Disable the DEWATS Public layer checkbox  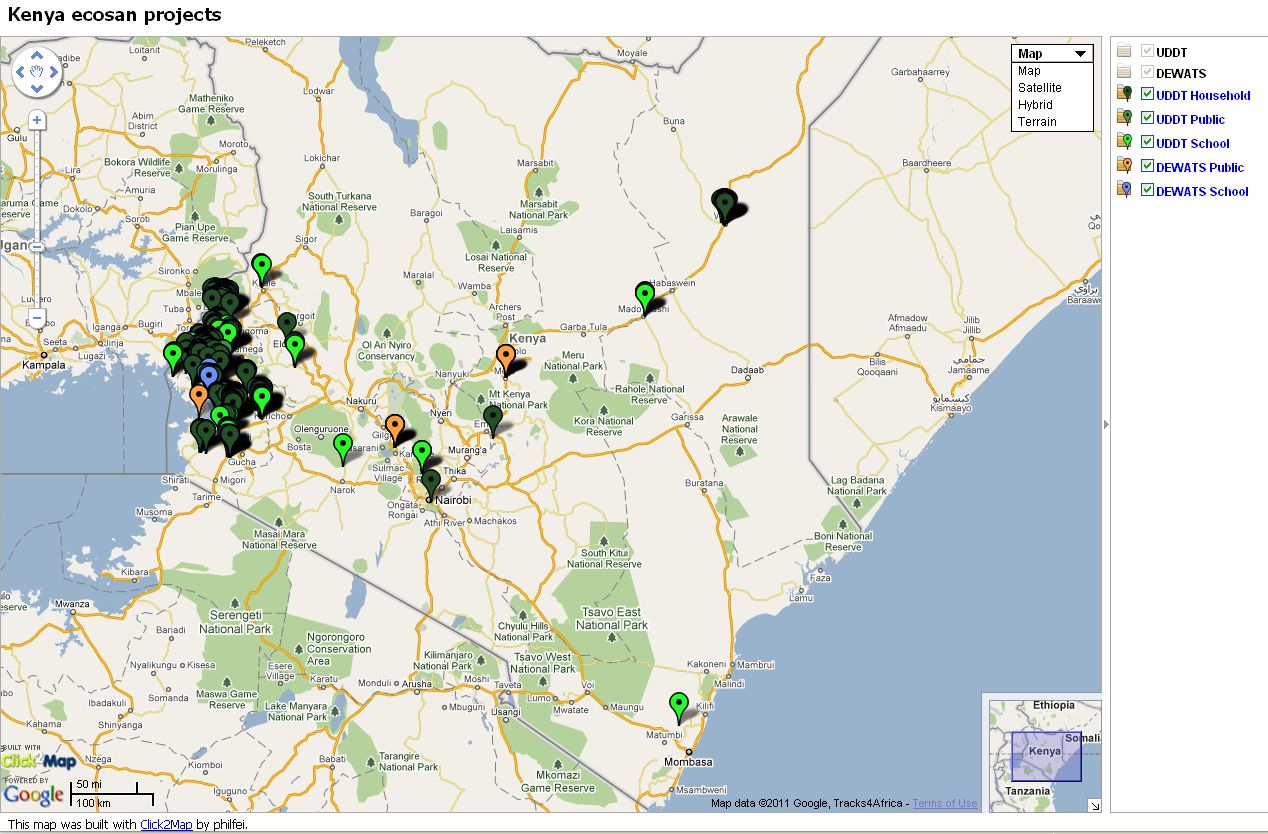pyautogui.click(x=1147, y=166)
